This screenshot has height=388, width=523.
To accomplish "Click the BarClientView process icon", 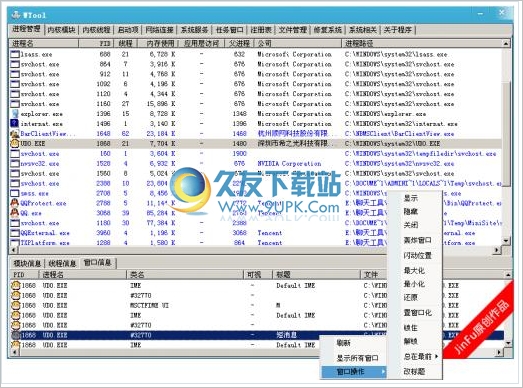I will (x=15, y=134).
